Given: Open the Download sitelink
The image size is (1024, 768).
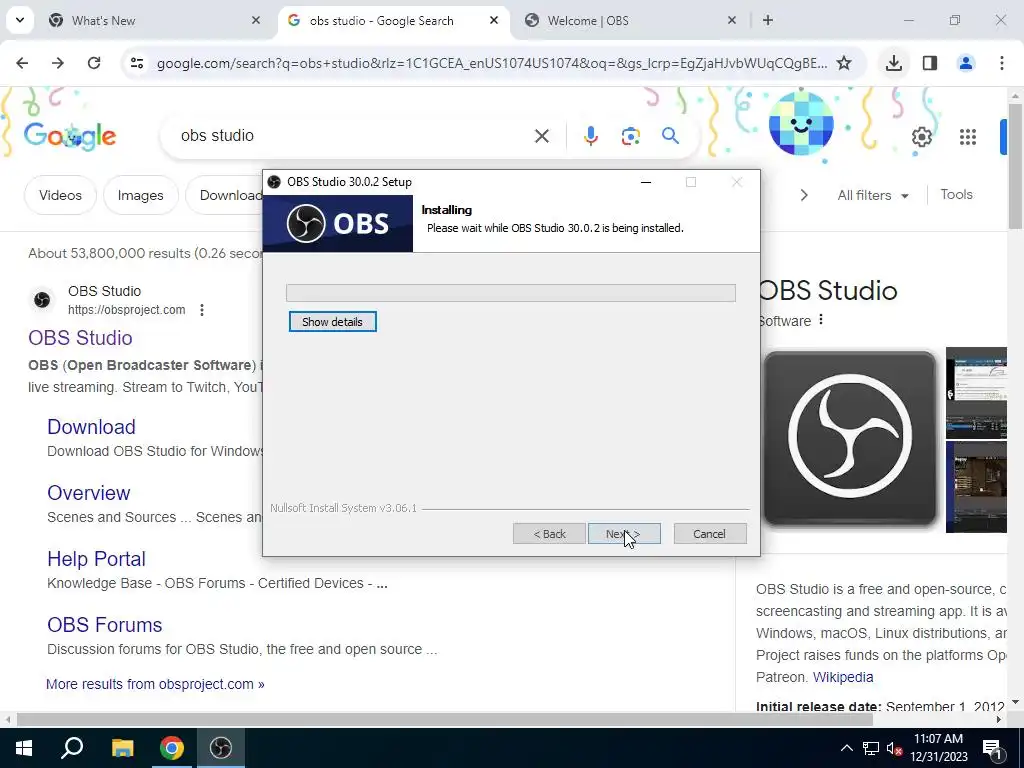Looking at the screenshot, I should 91,427.
